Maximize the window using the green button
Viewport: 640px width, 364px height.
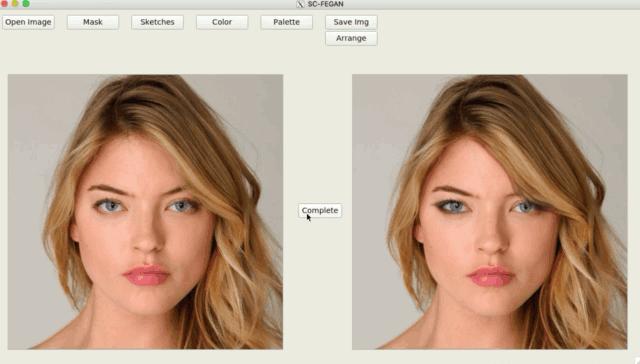pyautogui.click(x=26, y=3)
